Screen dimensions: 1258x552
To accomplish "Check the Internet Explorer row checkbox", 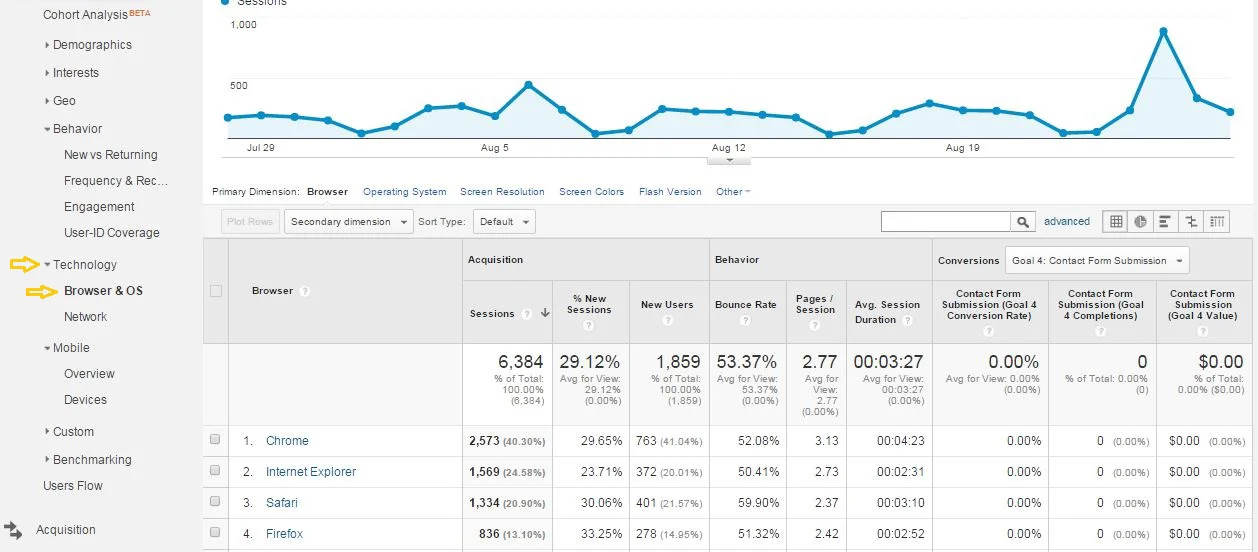I will 215,471.
